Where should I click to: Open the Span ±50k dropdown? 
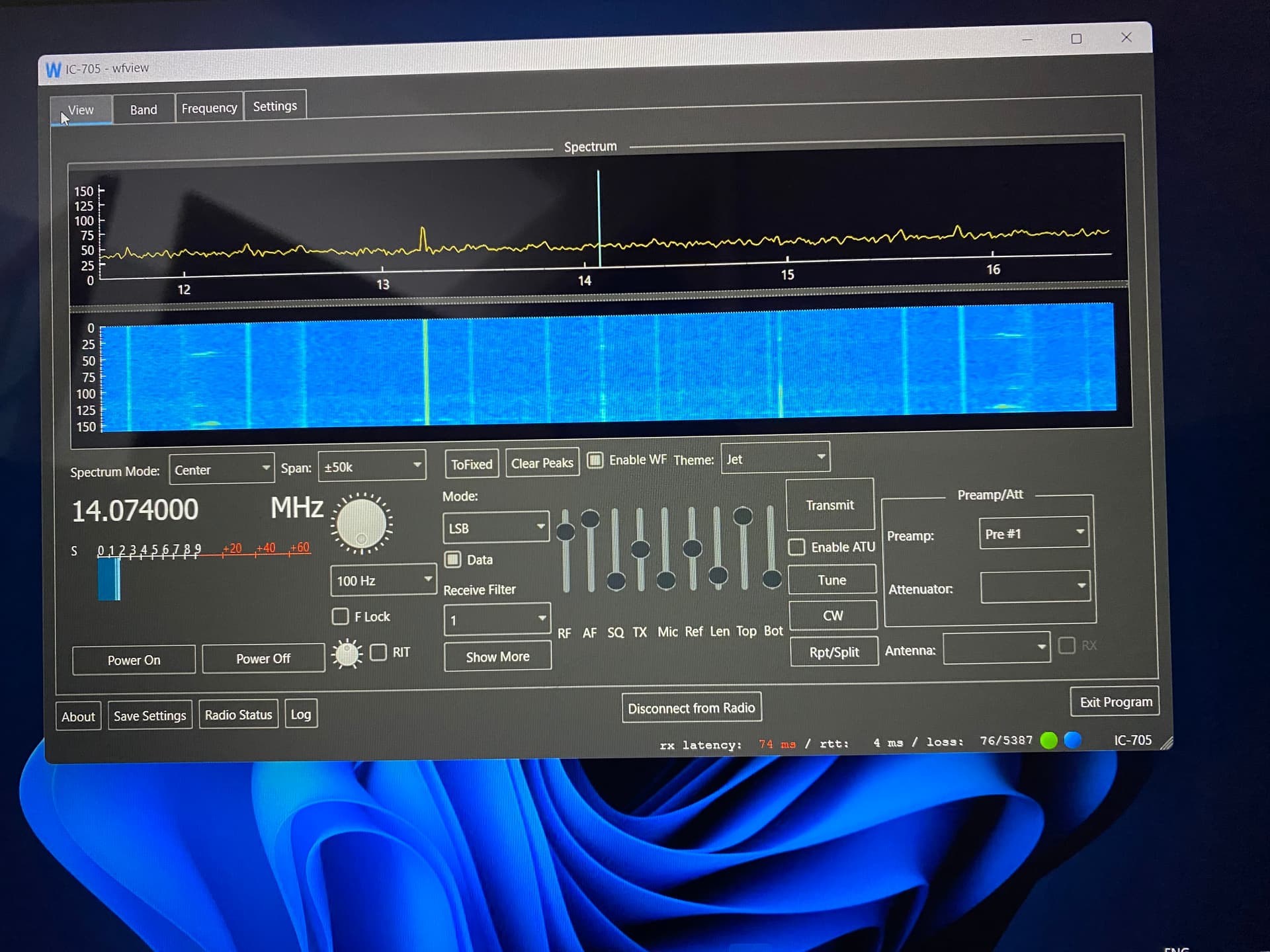tap(372, 466)
